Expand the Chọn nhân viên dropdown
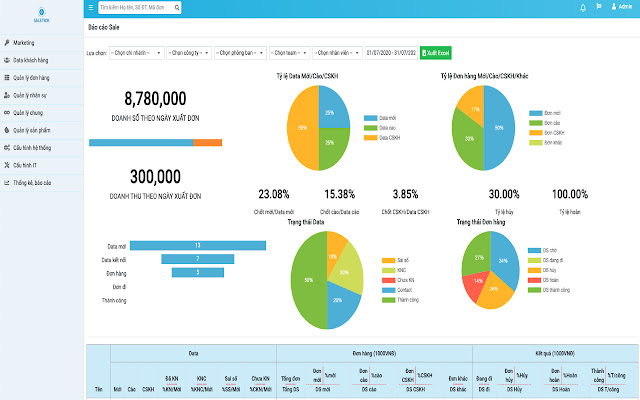Viewport: 640px width, 400px height. pos(338,53)
